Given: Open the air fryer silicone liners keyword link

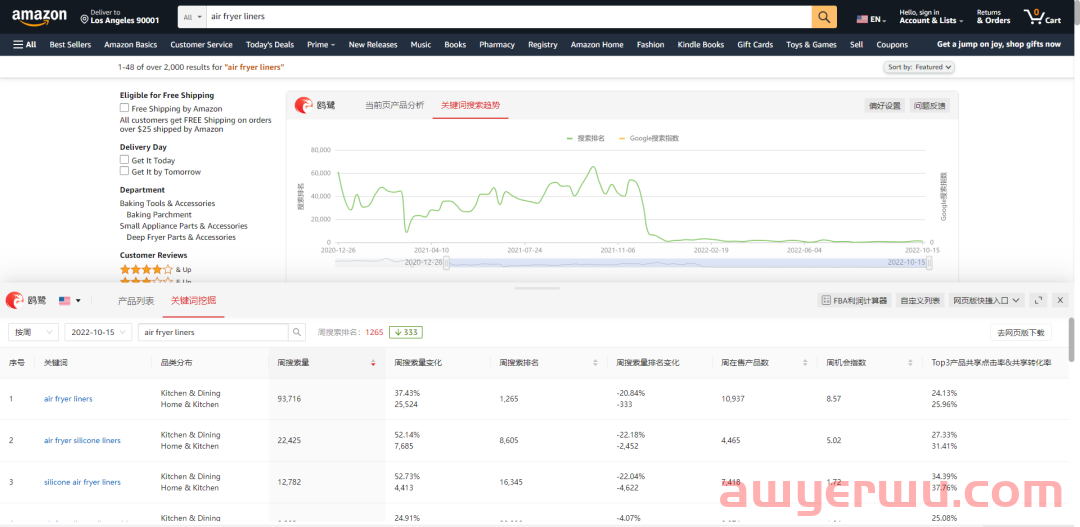Looking at the screenshot, I should (x=82, y=440).
